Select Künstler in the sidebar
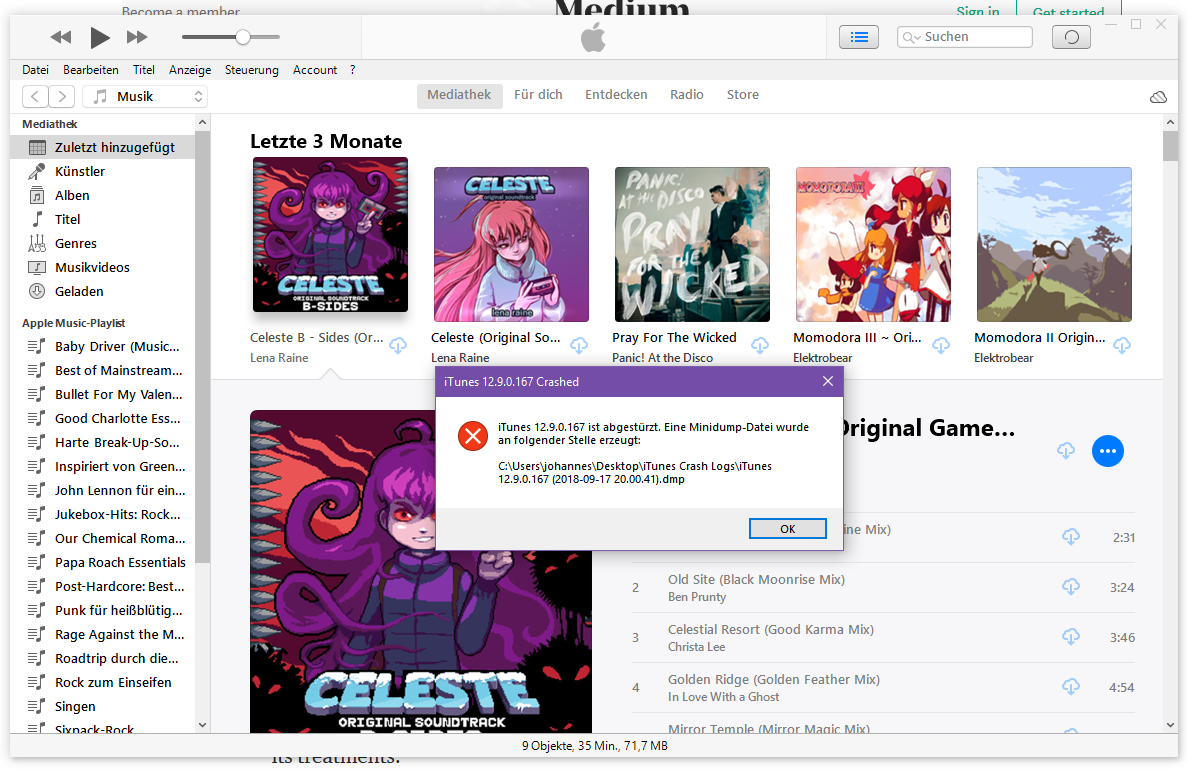Viewport: 1187px width, 771px height. click(80, 171)
